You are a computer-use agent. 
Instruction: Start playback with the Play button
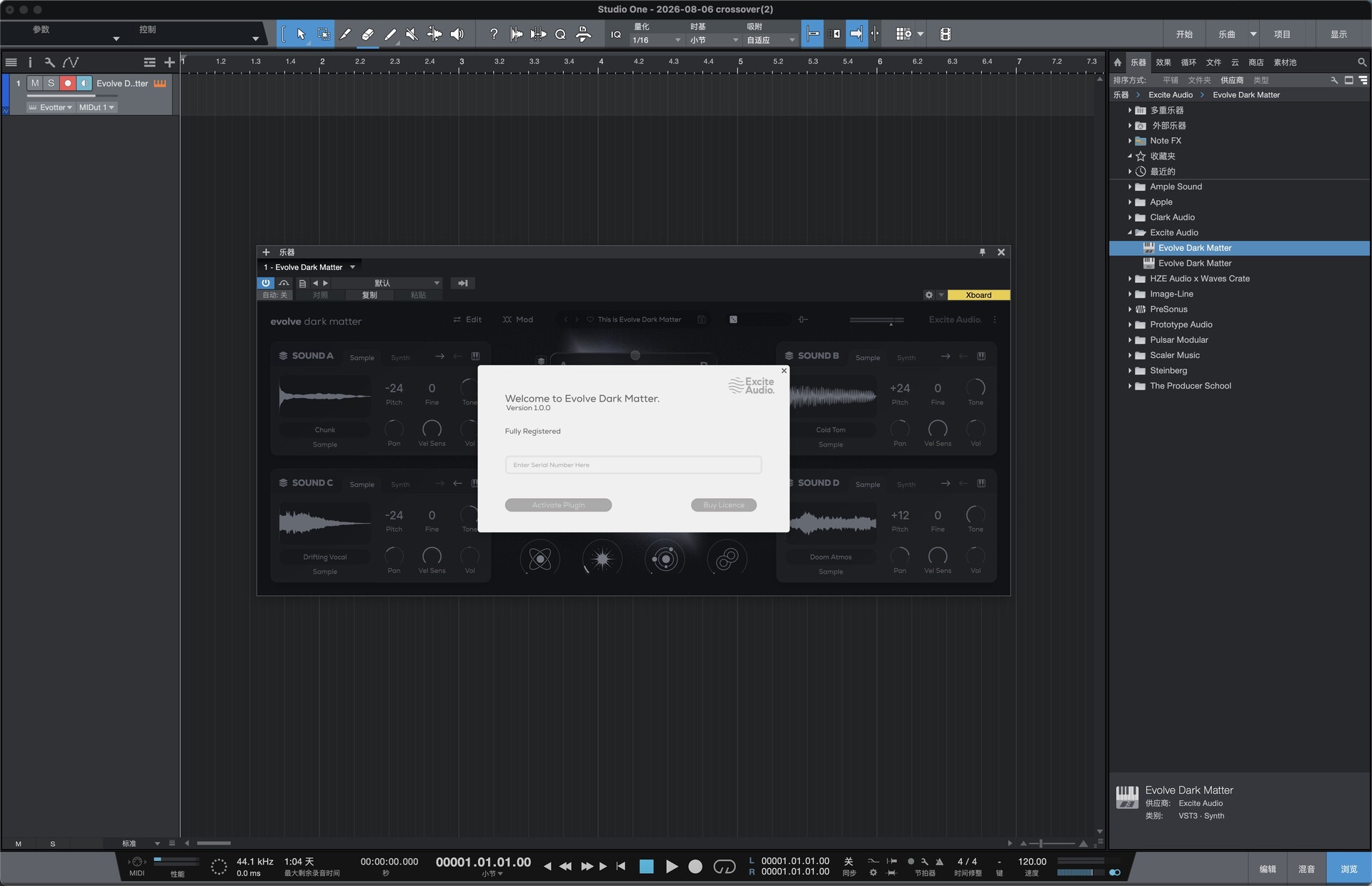[672, 867]
